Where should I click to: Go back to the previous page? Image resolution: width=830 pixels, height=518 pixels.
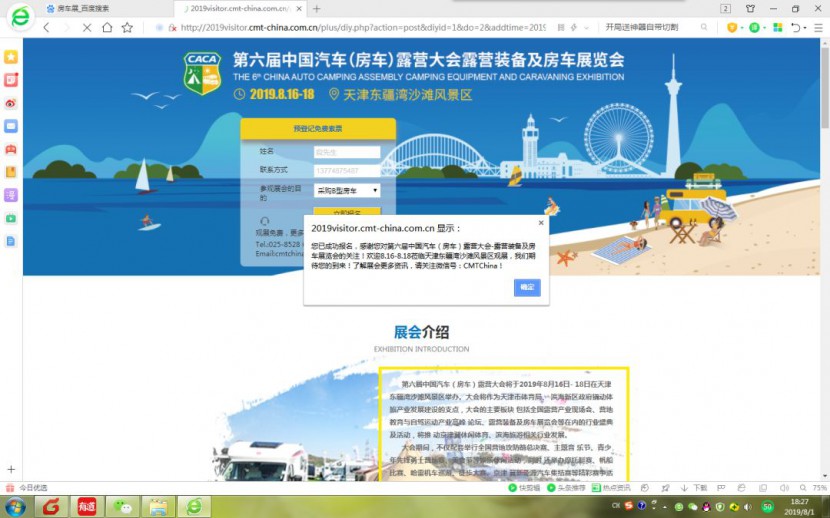pyautogui.click(x=46, y=28)
